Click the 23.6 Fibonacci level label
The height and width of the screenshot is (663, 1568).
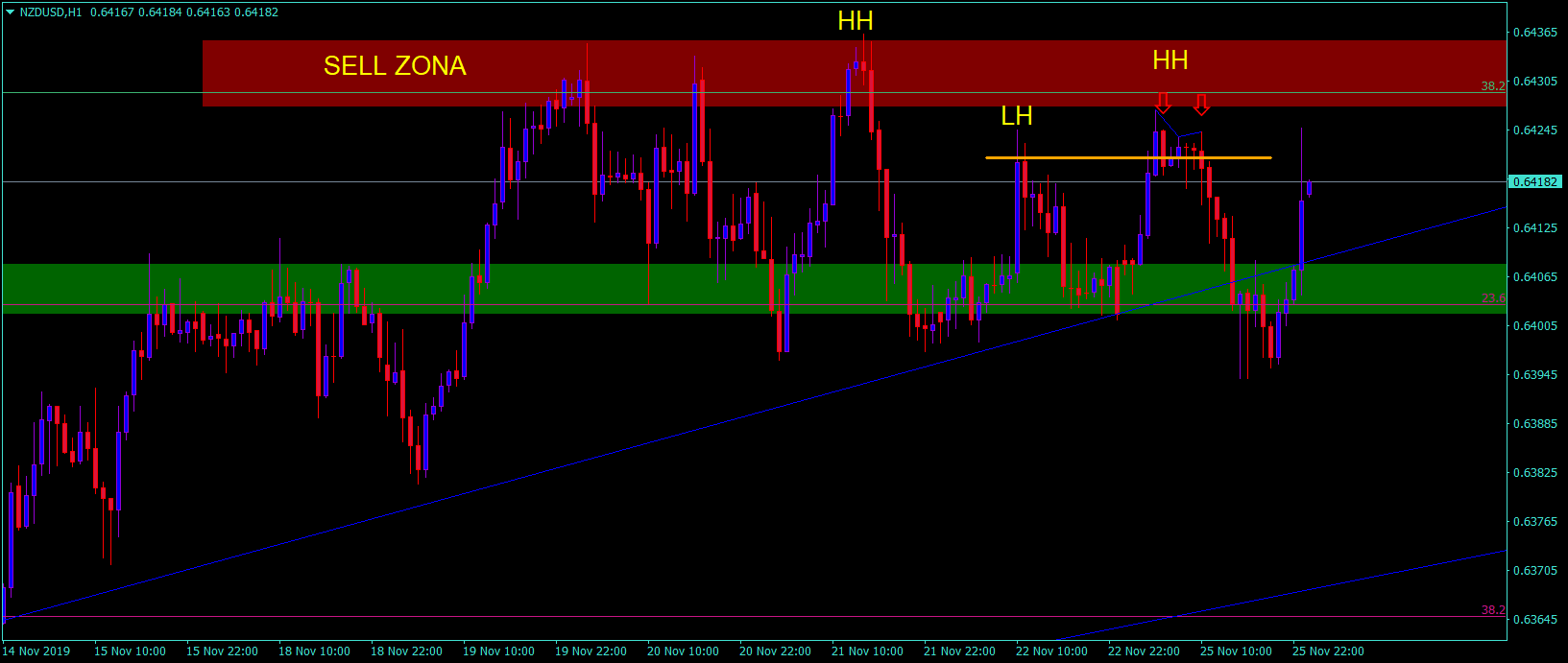pyautogui.click(x=1493, y=298)
